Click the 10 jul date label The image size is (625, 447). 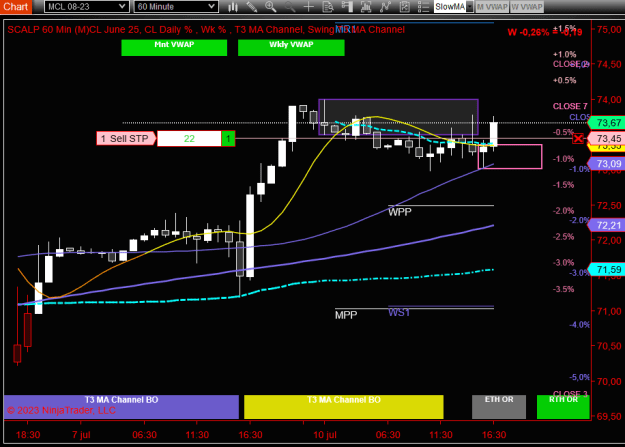(x=325, y=435)
